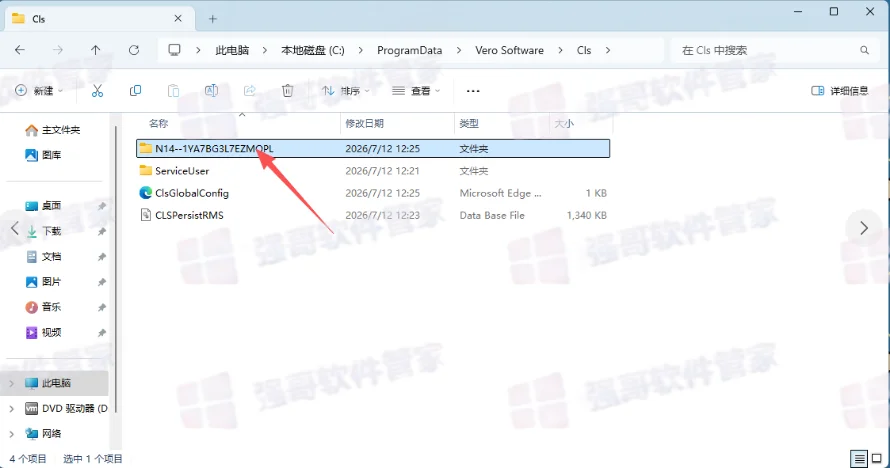Screen dimensions: 890x468
Task: Expand the DVD drive tree node
Action: [11, 408]
